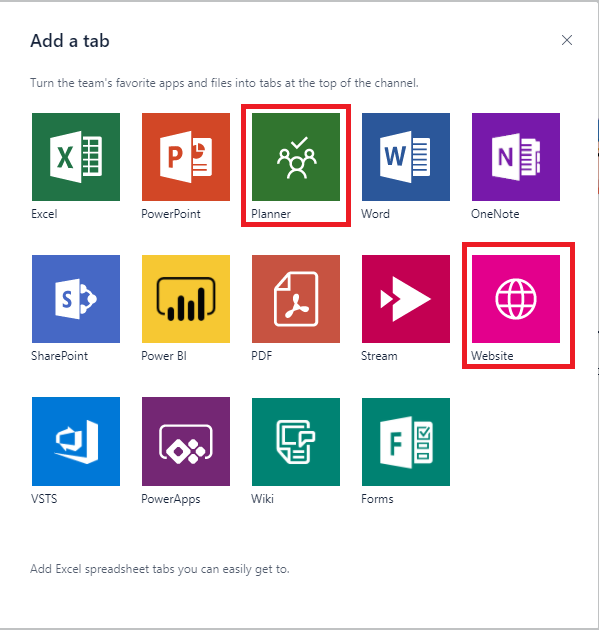Select the VSTS app tile

pos(76,442)
